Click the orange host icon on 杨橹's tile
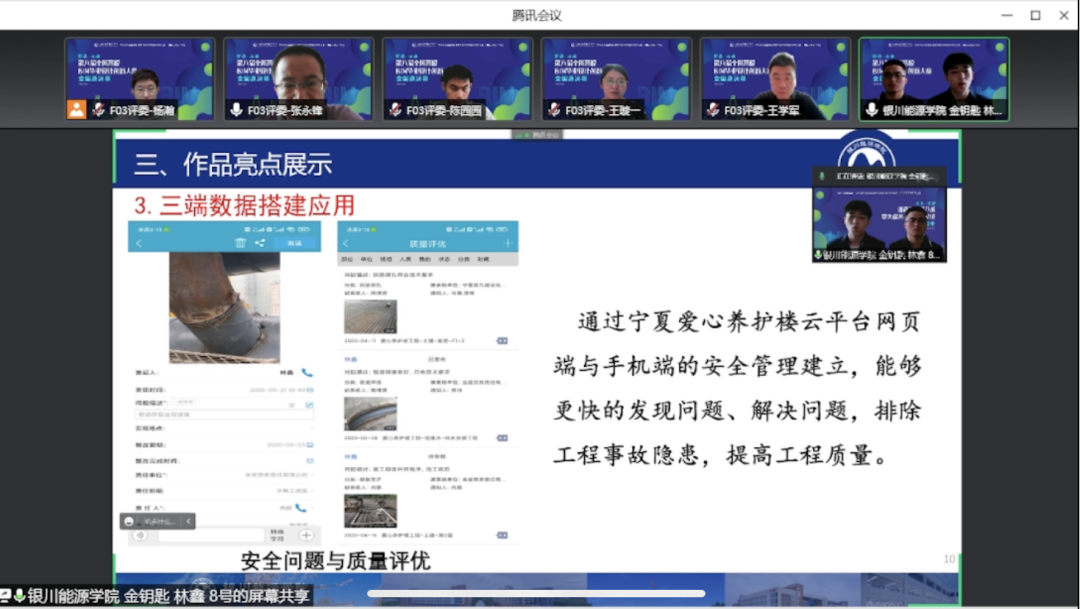The width and height of the screenshot is (1080, 609). 76,110
